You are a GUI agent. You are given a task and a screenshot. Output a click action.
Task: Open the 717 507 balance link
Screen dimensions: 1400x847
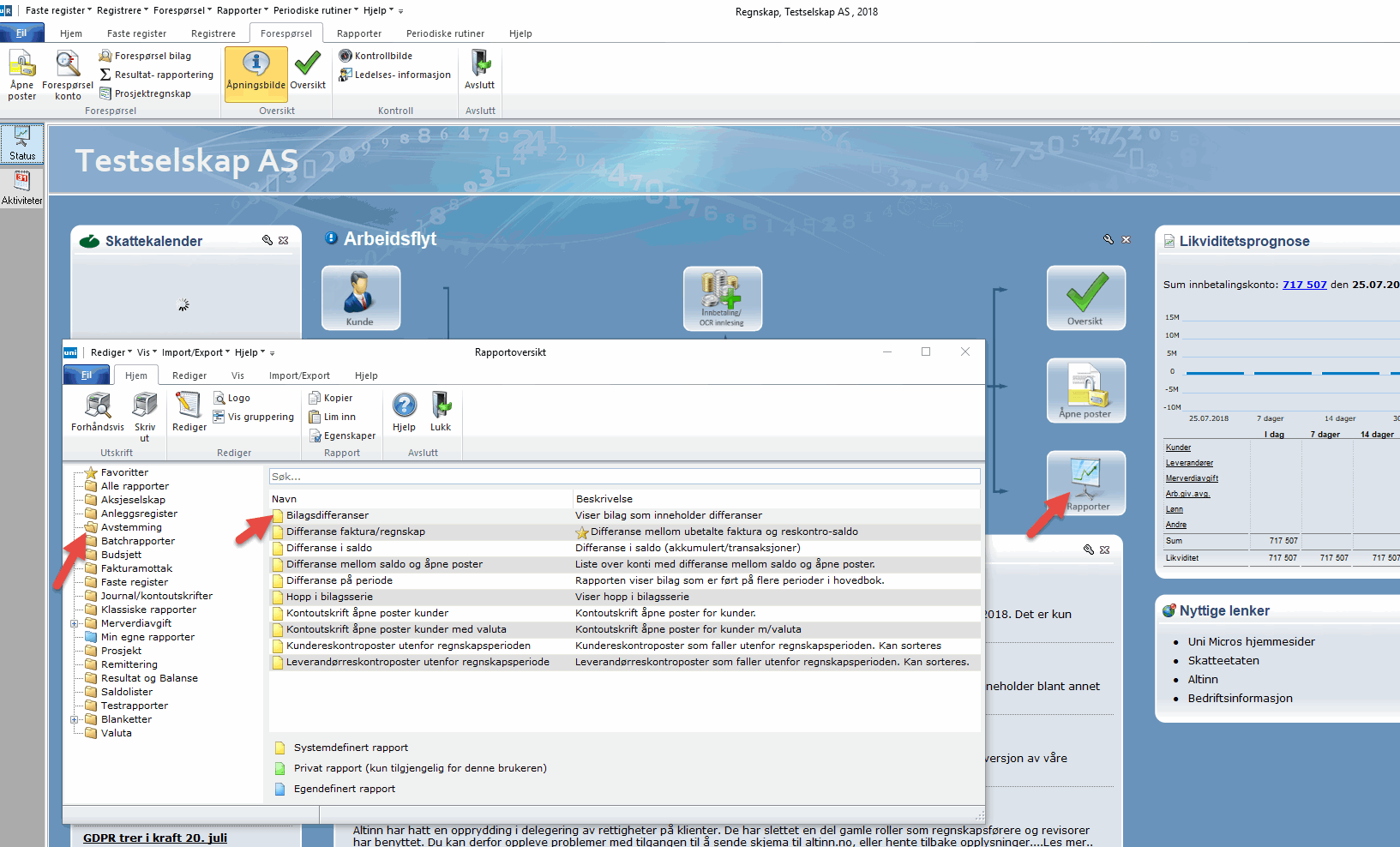point(1304,285)
